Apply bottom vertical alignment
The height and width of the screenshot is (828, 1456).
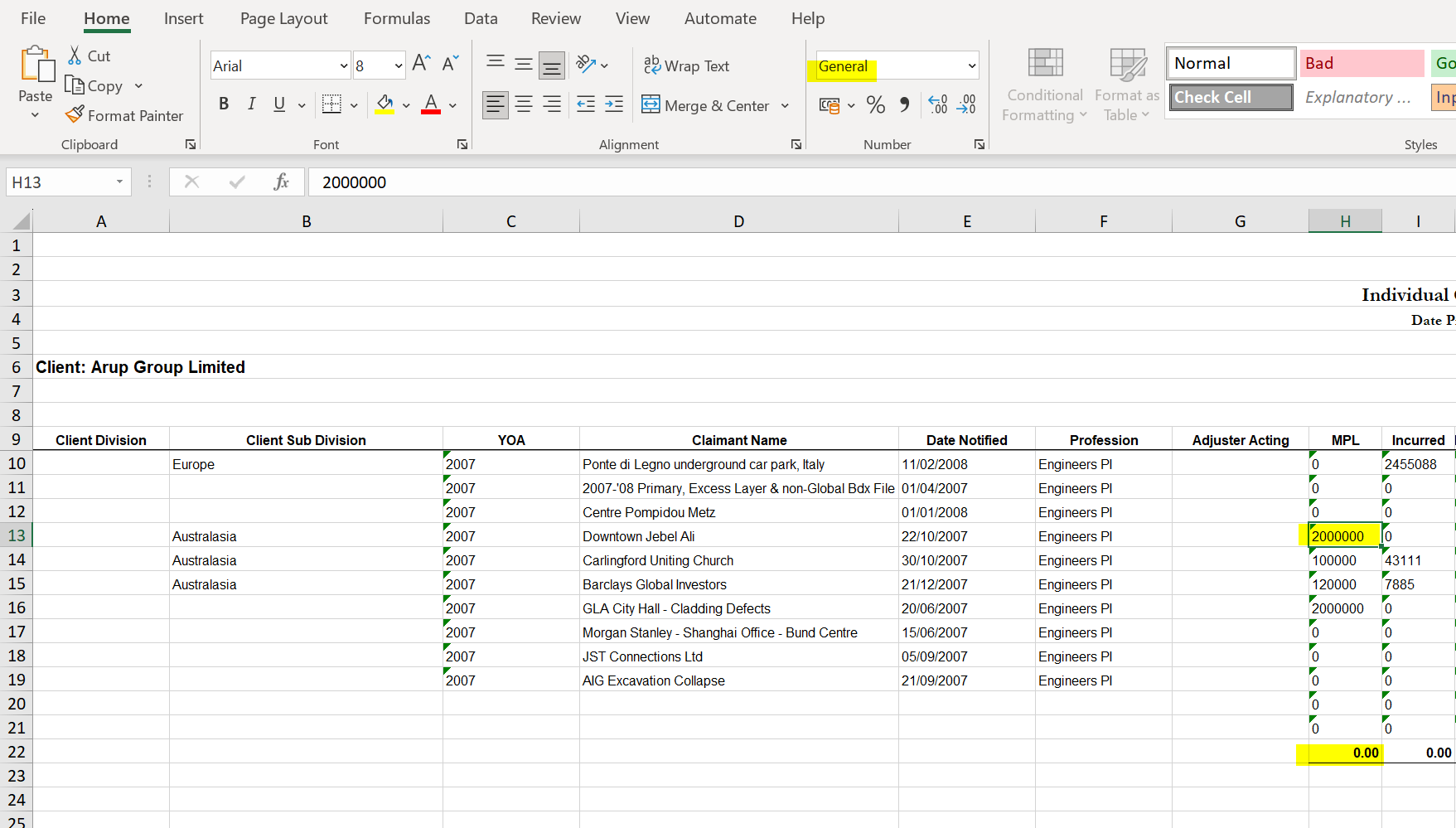click(551, 65)
